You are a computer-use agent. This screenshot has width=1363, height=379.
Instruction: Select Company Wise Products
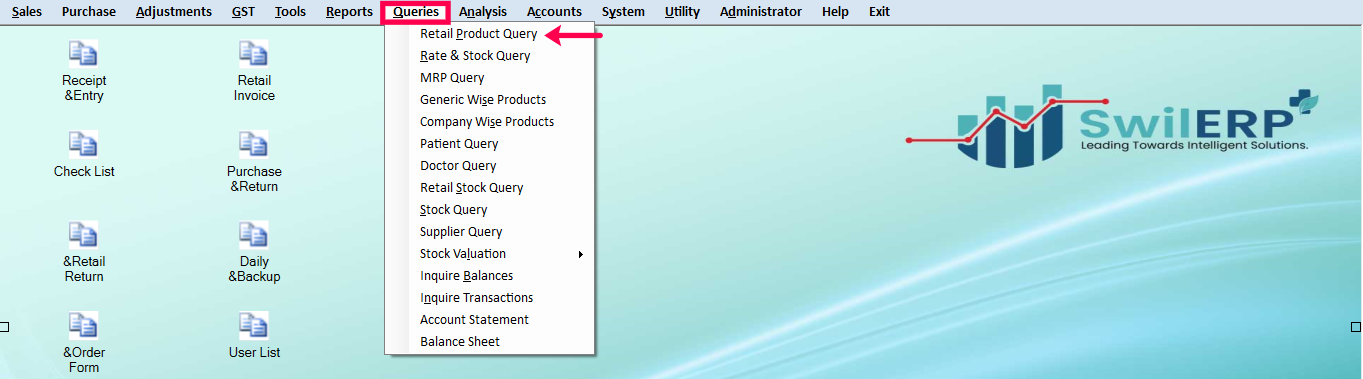[x=490, y=122]
